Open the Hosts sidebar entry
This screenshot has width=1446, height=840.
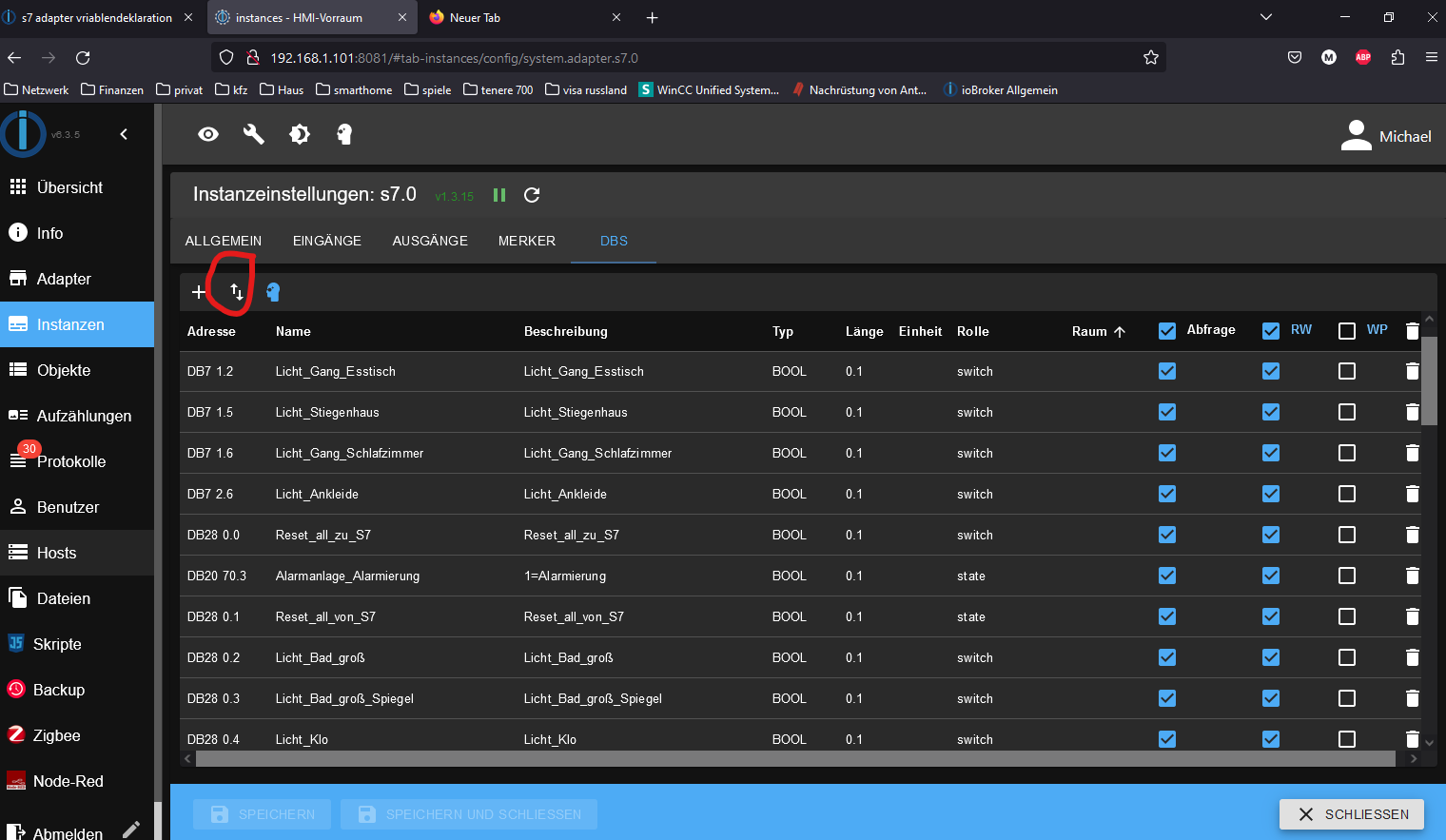pyautogui.click(x=77, y=553)
